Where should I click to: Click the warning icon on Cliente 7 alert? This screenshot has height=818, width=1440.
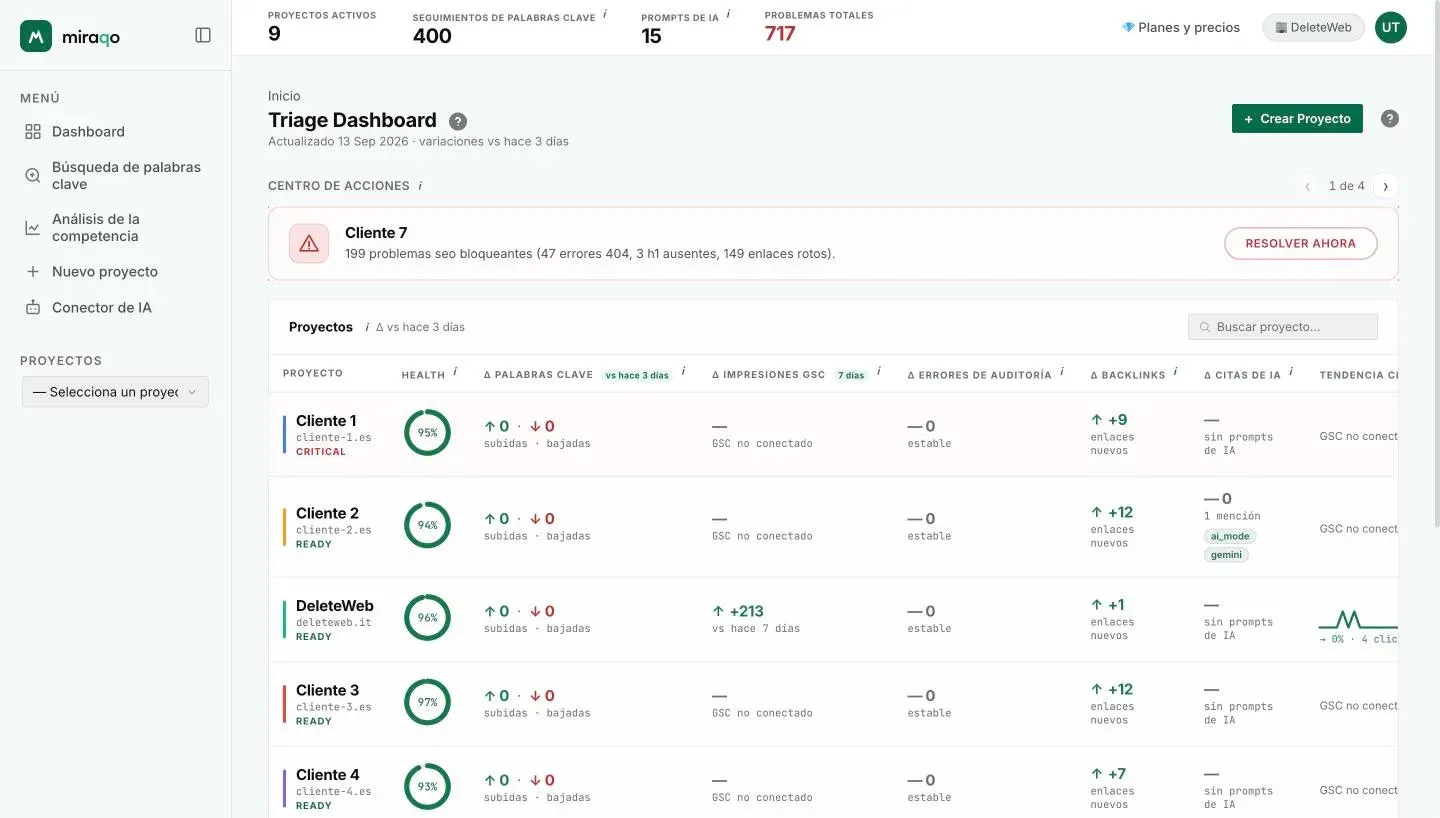(309, 243)
